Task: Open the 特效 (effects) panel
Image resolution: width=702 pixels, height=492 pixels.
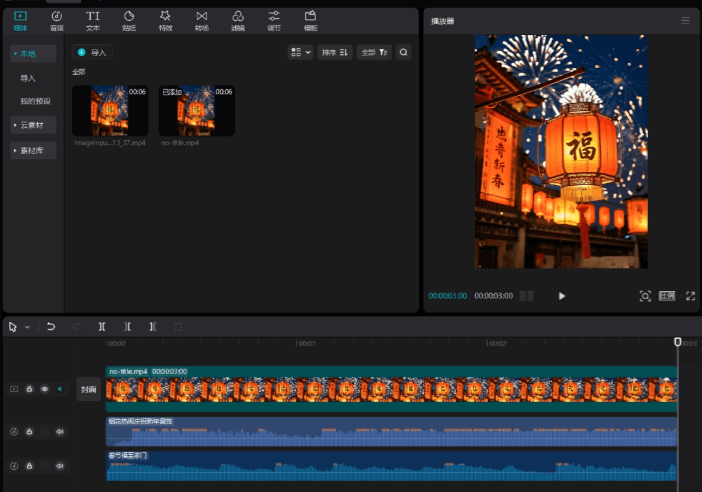Action: (165, 20)
